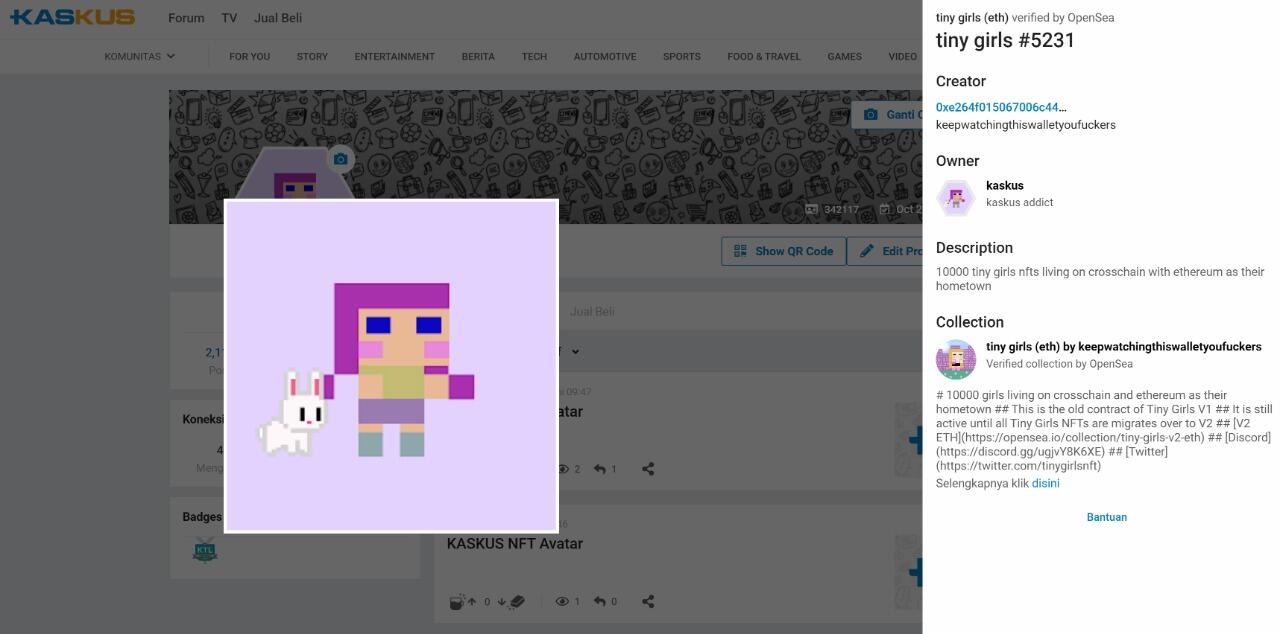1280x634 pixels.
Task: Select the FOR YOU tab
Action: pyautogui.click(x=249, y=56)
